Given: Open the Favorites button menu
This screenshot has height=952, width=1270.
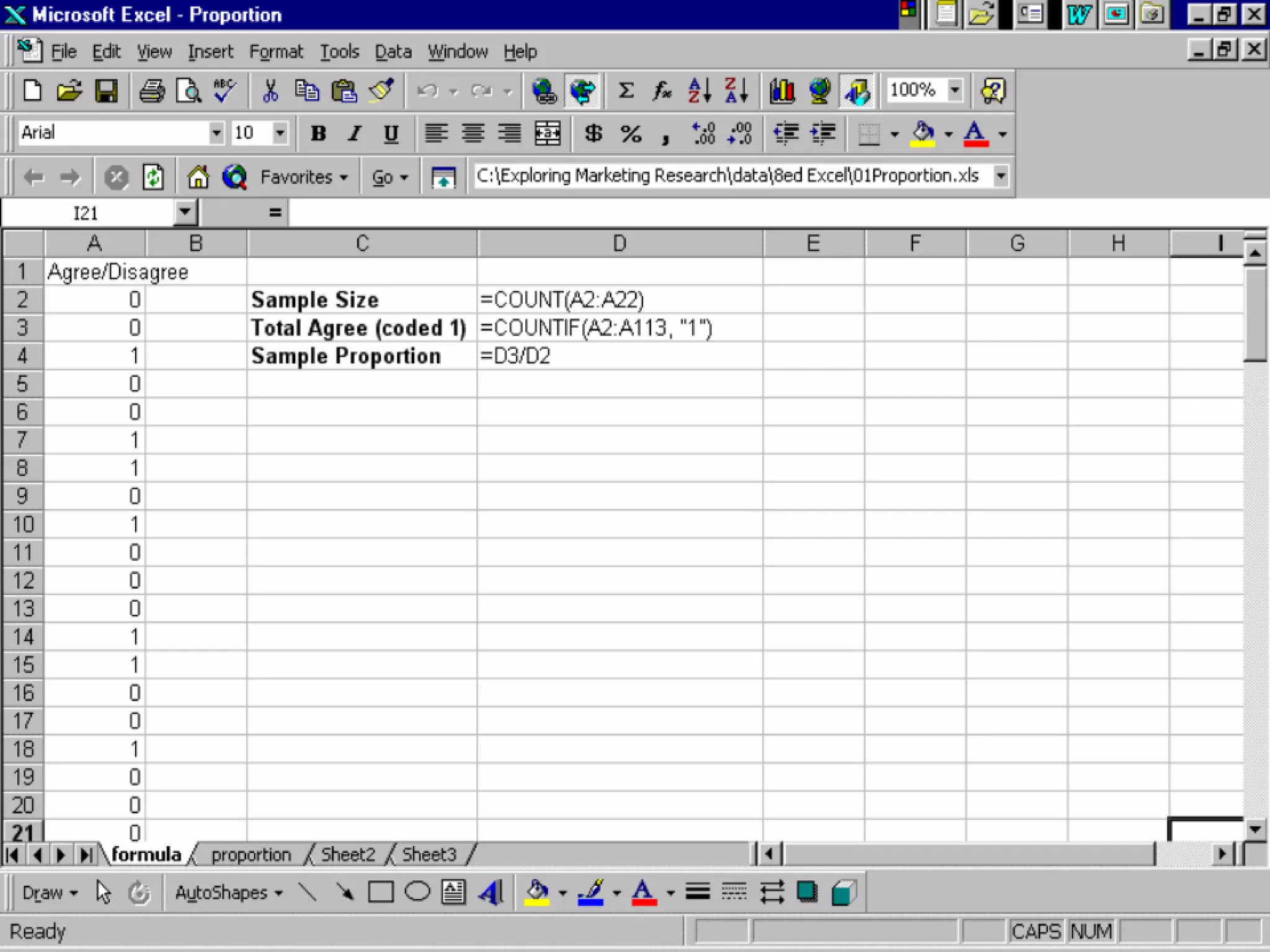Looking at the screenshot, I should click(x=303, y=177).
